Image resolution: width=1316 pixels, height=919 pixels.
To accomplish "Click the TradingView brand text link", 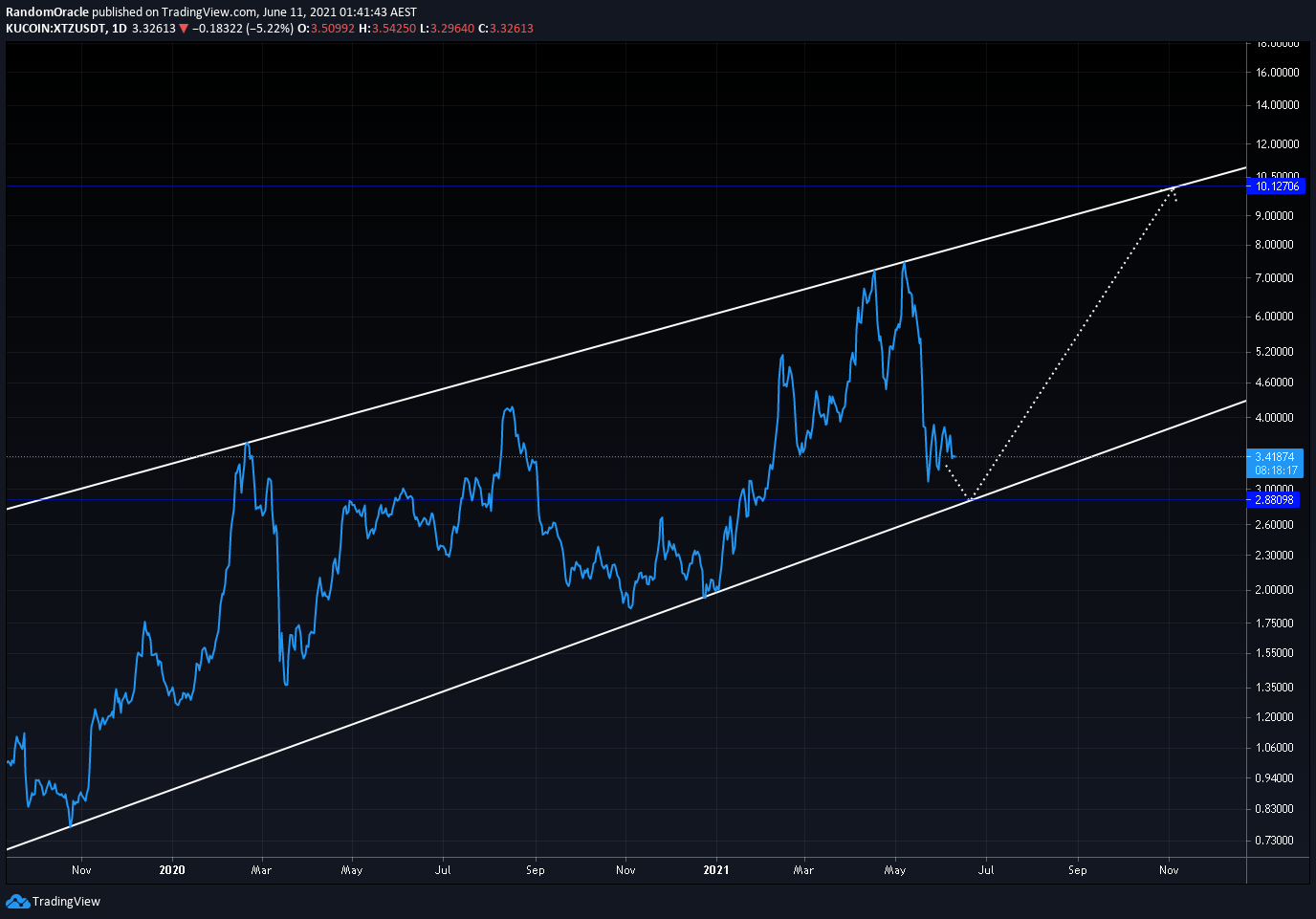I will [66, 902].
